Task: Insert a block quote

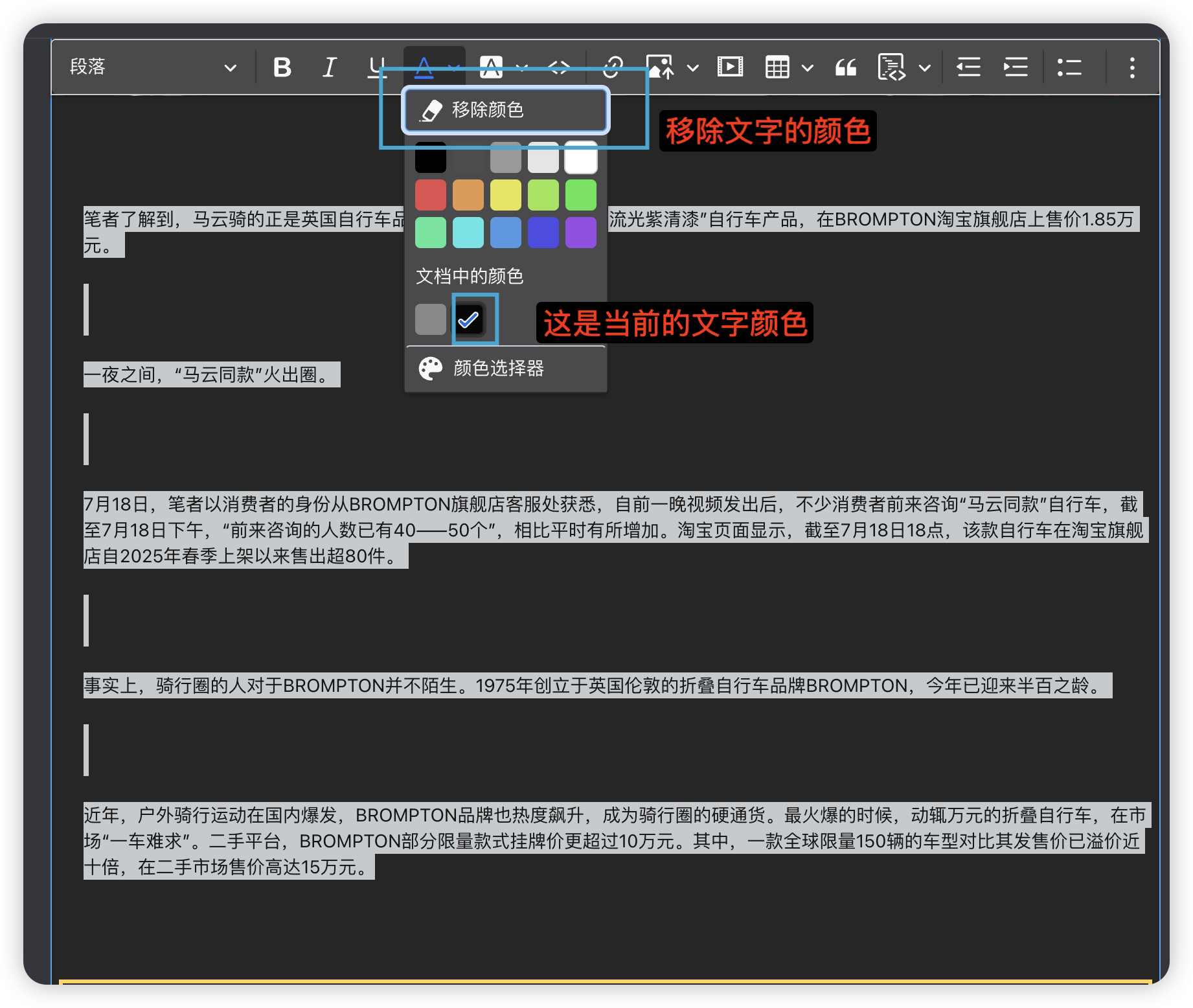Action: [845, 67]
